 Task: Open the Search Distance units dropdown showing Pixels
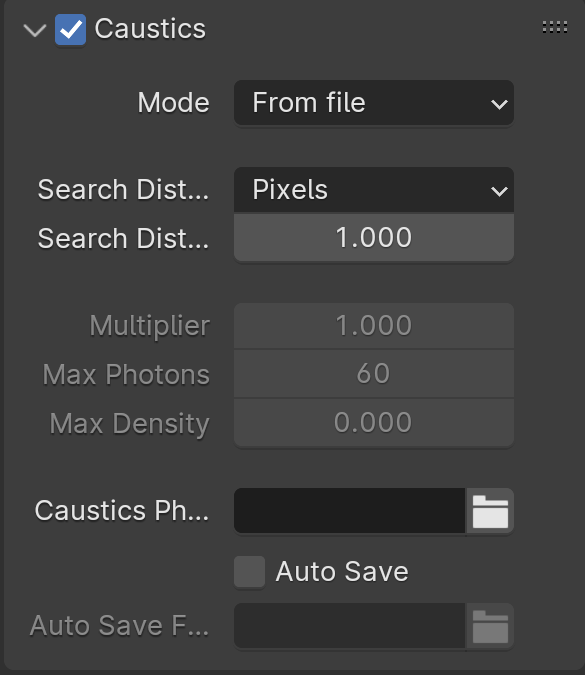pyautogui.click(x=374, y=190)
